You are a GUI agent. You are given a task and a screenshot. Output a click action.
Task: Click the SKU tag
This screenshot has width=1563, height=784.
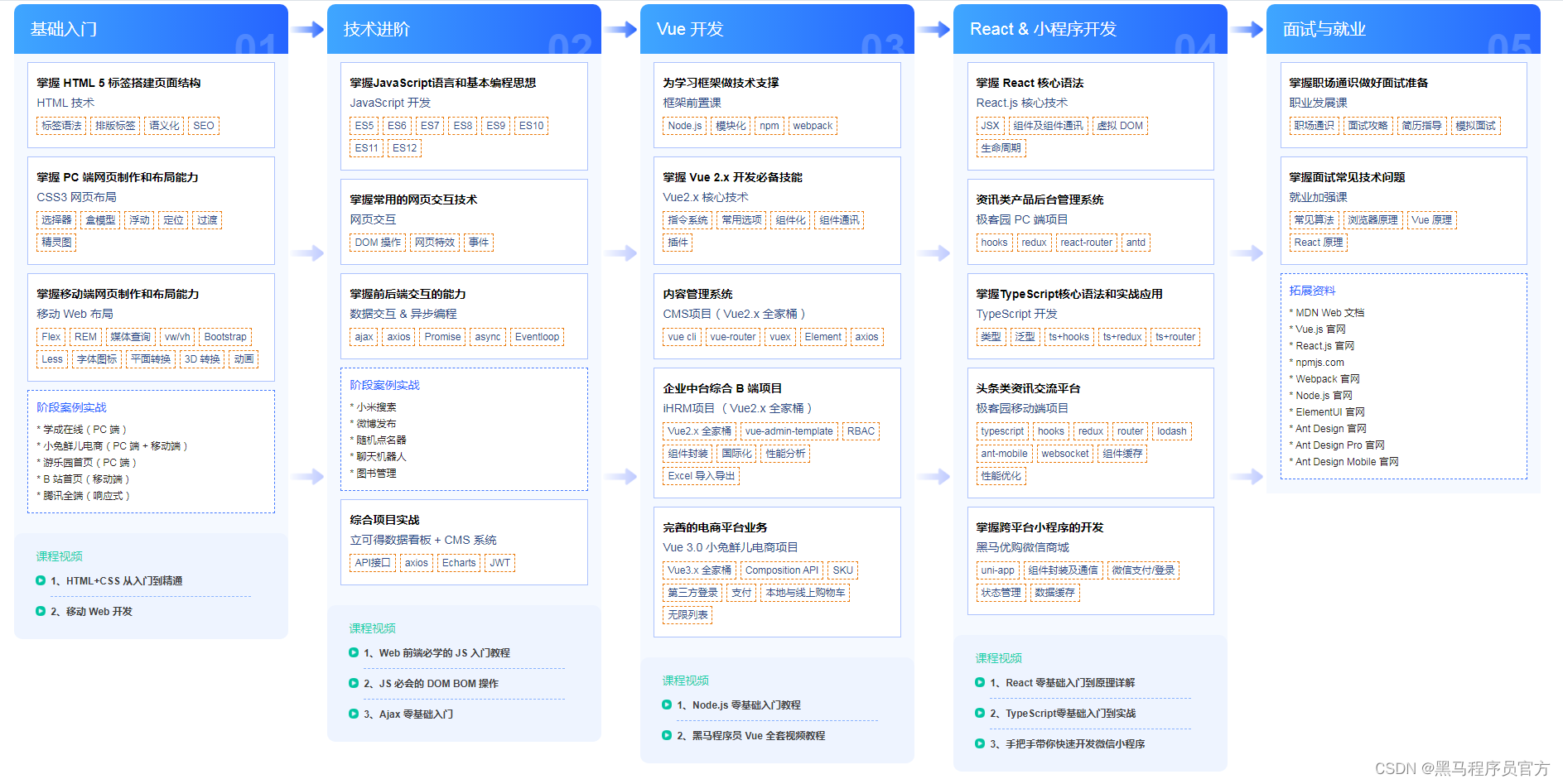tap(842, 570)
